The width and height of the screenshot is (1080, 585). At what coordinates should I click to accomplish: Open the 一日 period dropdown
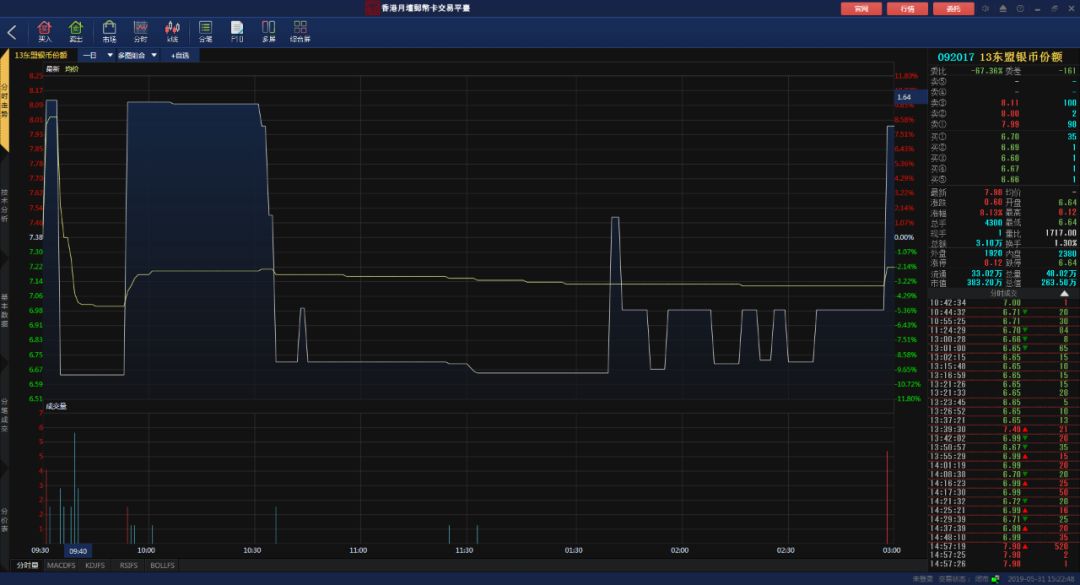pyautogui.click(x=96, y=55)
